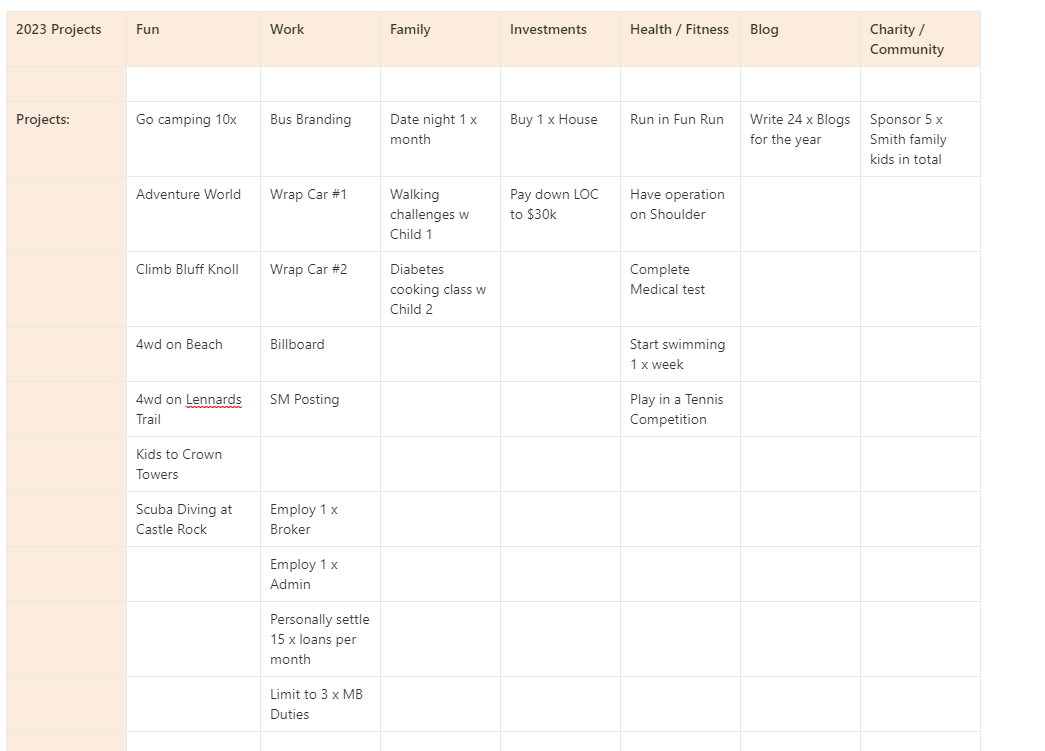
Task: Select the 'Kids to Crown Towers' cell
Action: [x=193, y=464]
